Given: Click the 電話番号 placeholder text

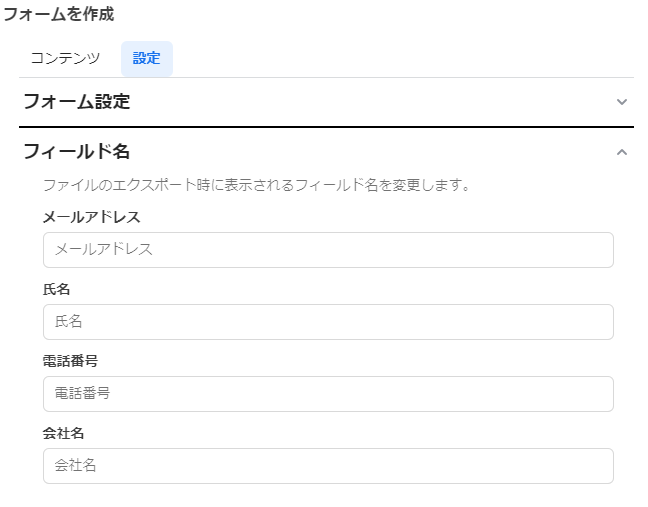Looking at the screenshot, I should click(x=83, y=394).
